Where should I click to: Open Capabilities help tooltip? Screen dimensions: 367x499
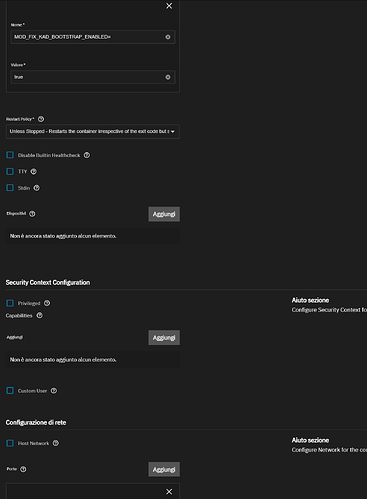(40, 315)
